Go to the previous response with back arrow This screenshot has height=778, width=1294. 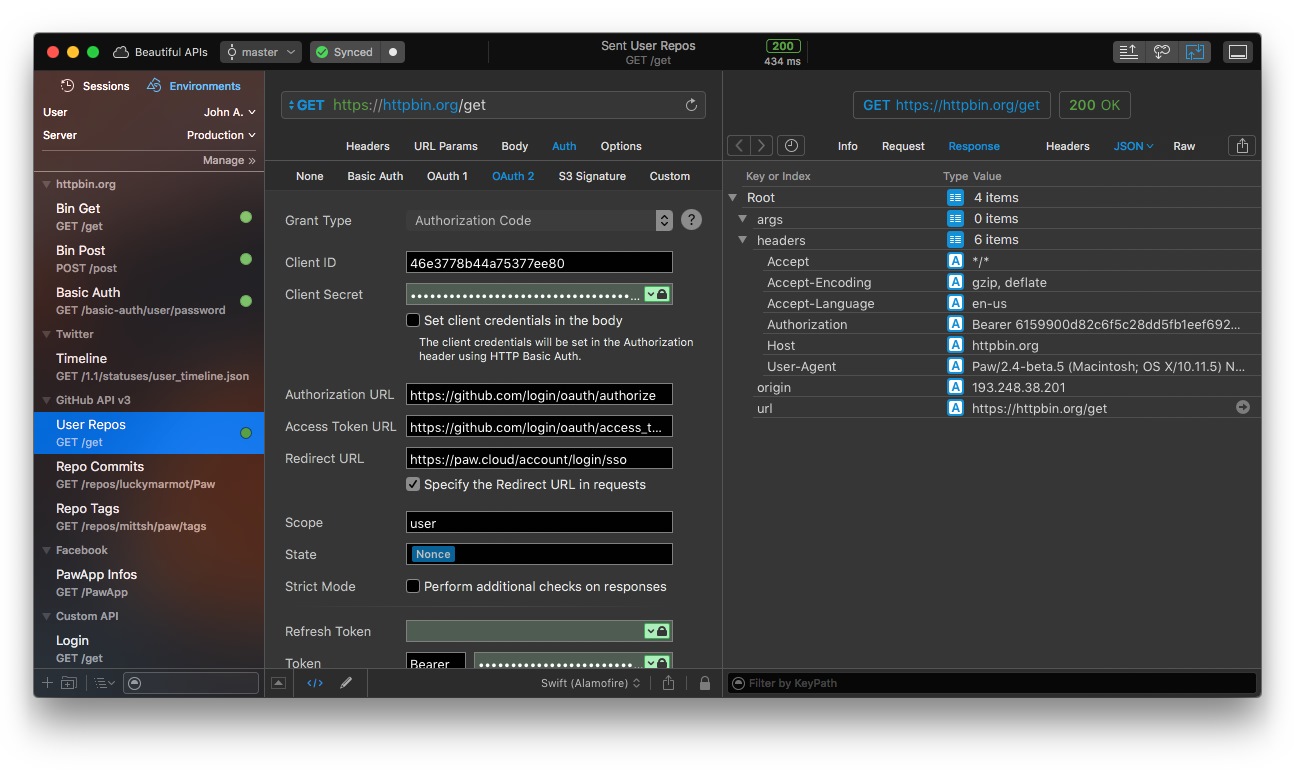click(x=739, y=146)
